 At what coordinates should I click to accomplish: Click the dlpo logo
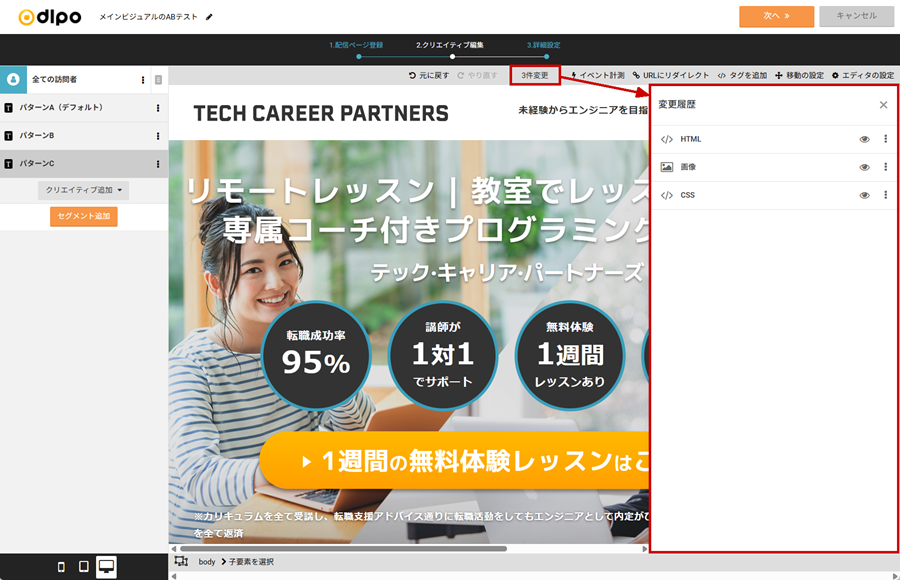(50, 17)
